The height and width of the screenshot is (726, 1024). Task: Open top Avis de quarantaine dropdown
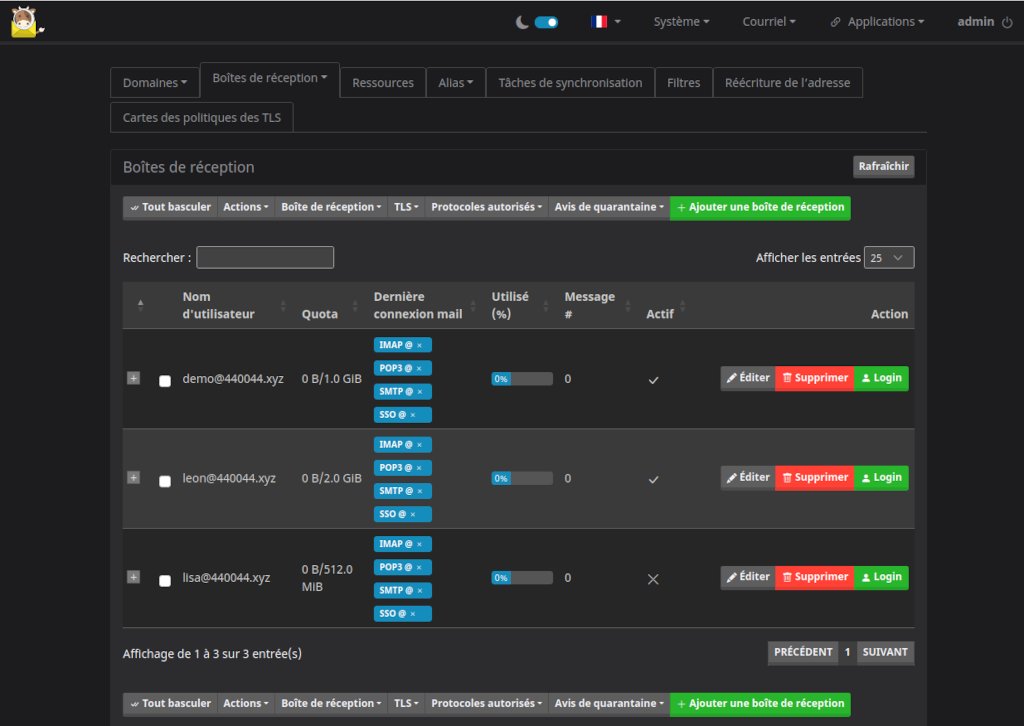pos(609,208)
